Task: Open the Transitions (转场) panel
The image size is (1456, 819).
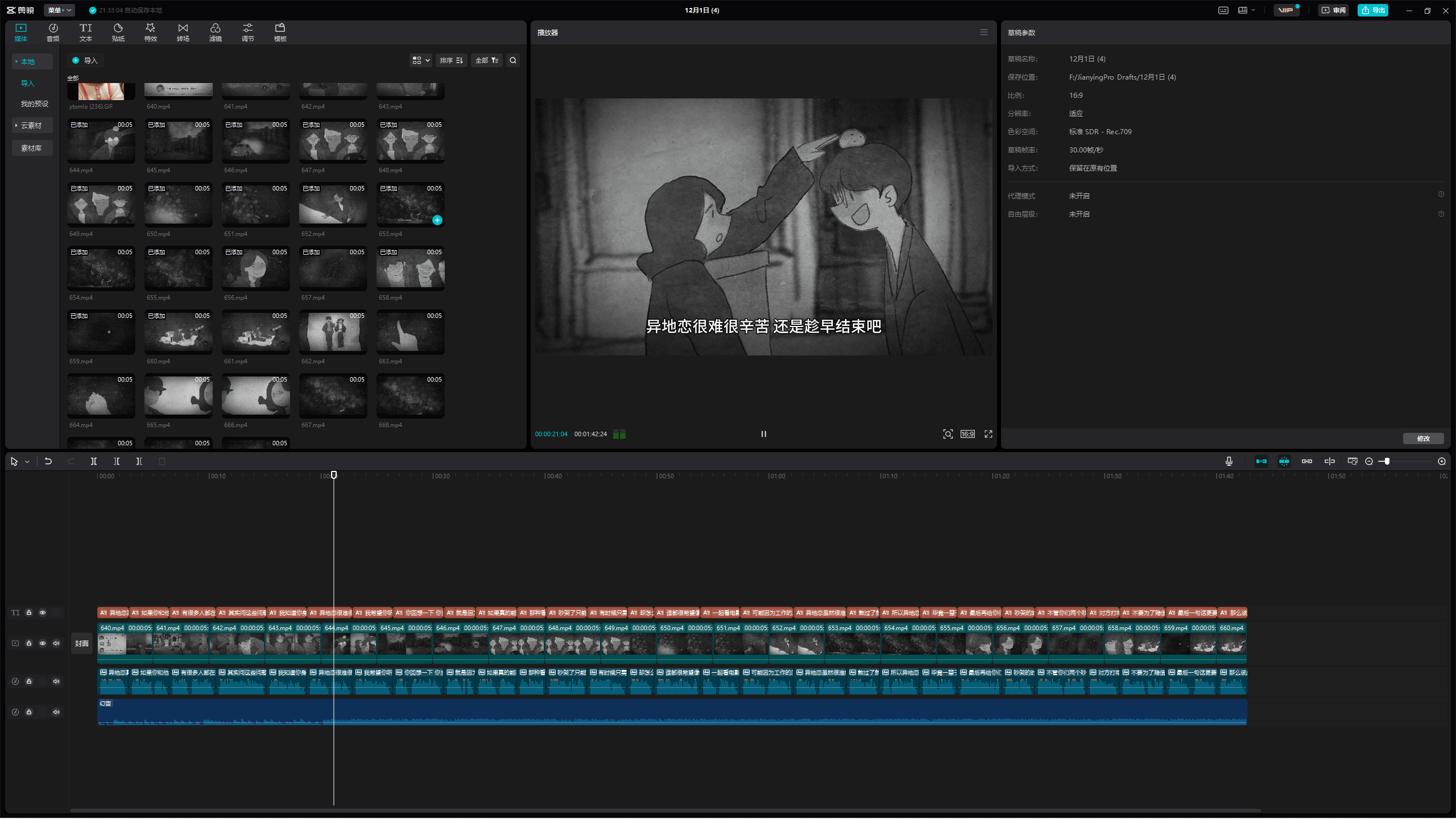Action: click(183, 32)
